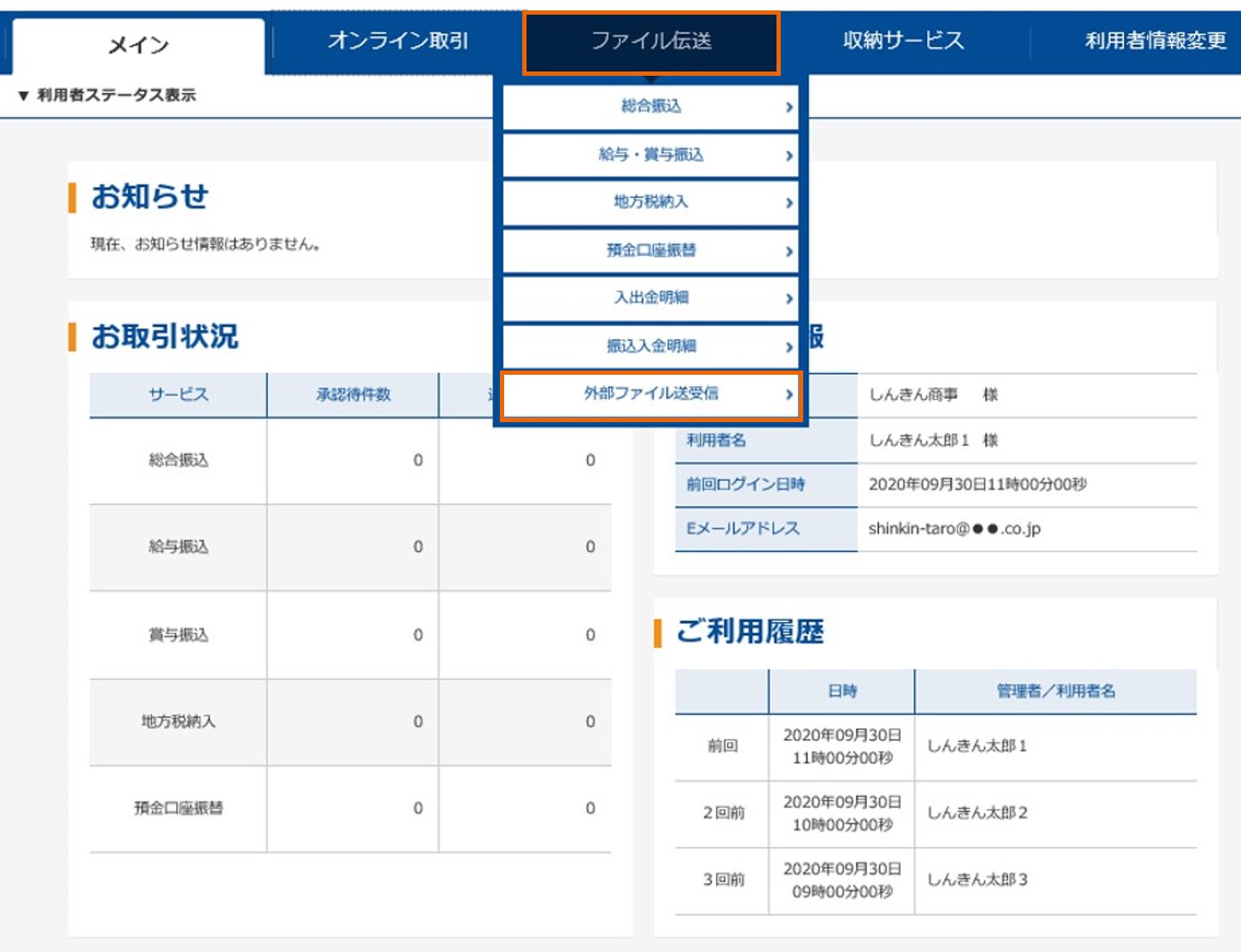
Task: Open the オンライン取引 tab
Action: 398,40
